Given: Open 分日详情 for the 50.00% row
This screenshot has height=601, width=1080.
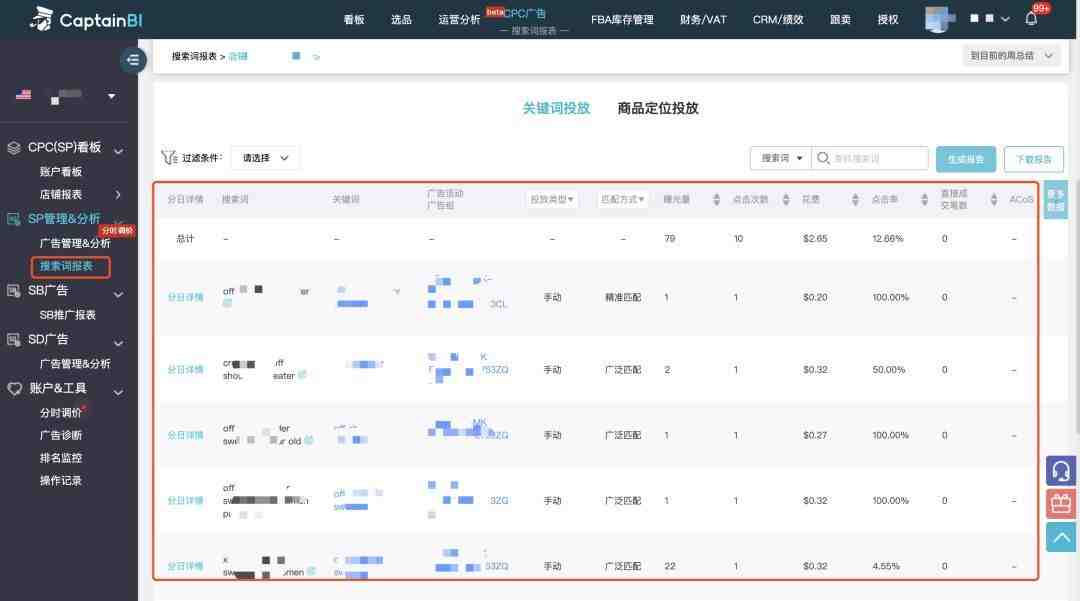Looking at the screenshot, I should [x=185, y=370].
